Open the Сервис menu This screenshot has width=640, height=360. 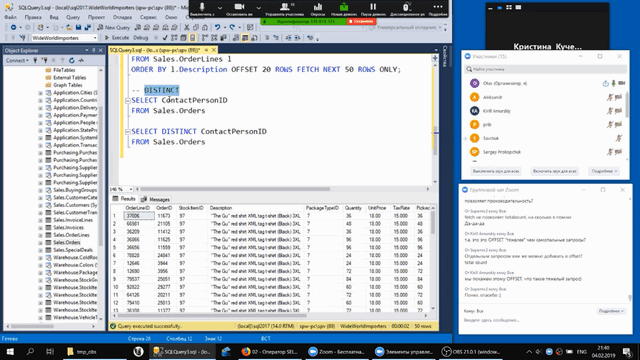(x=148, y=17)
